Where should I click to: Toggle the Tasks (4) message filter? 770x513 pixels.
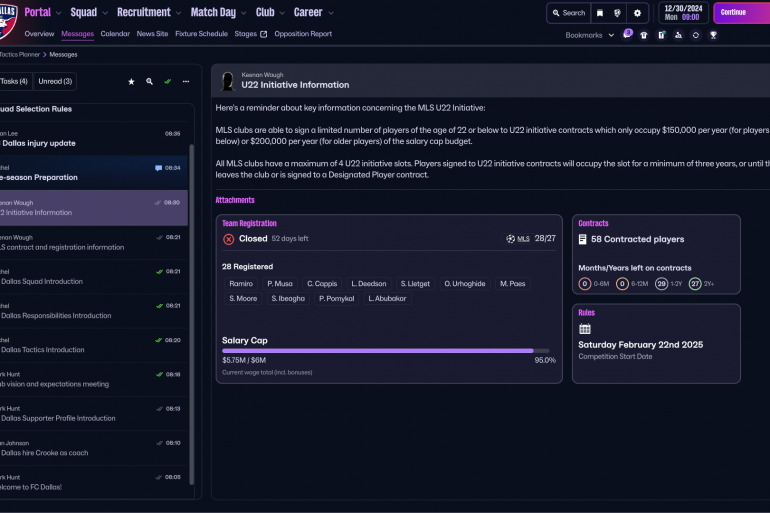[x=14, y=81]
